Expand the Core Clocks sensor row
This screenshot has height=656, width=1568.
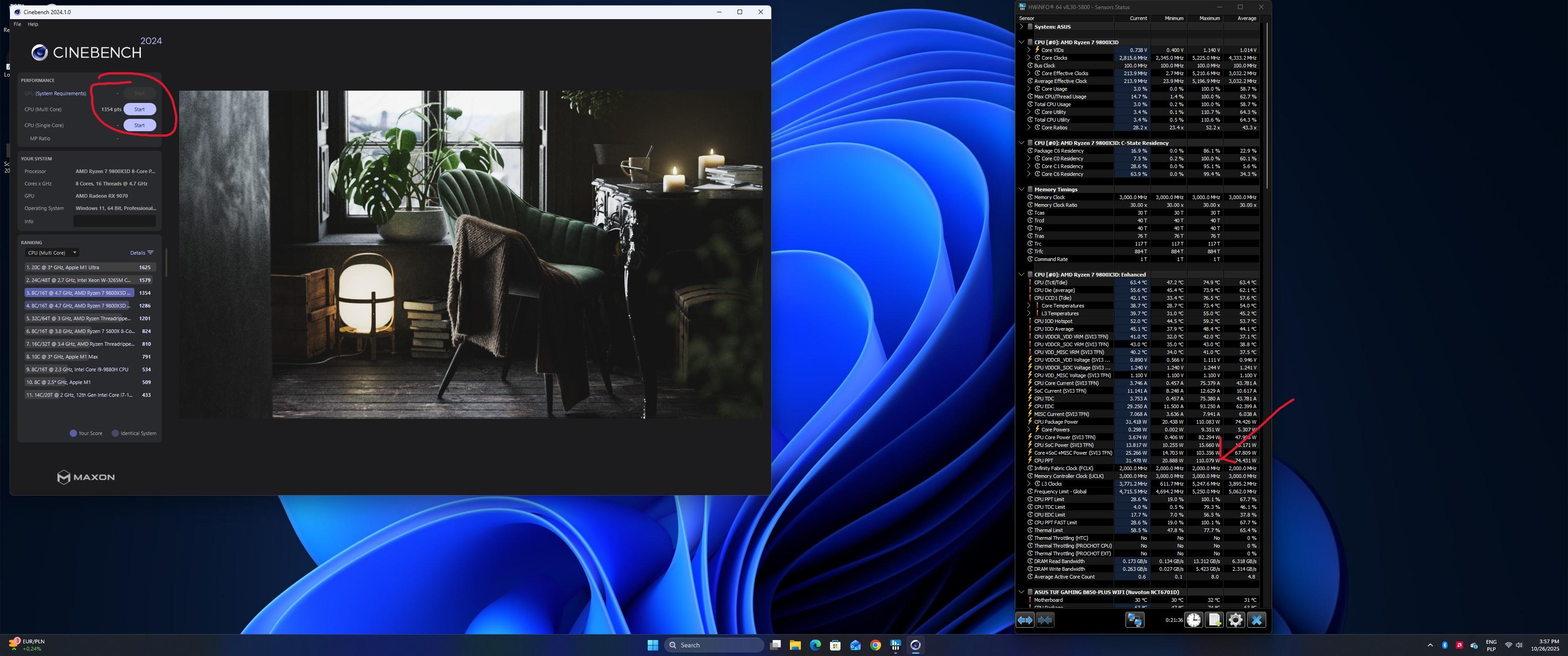pyautogui.click(x=1029, y=58)
